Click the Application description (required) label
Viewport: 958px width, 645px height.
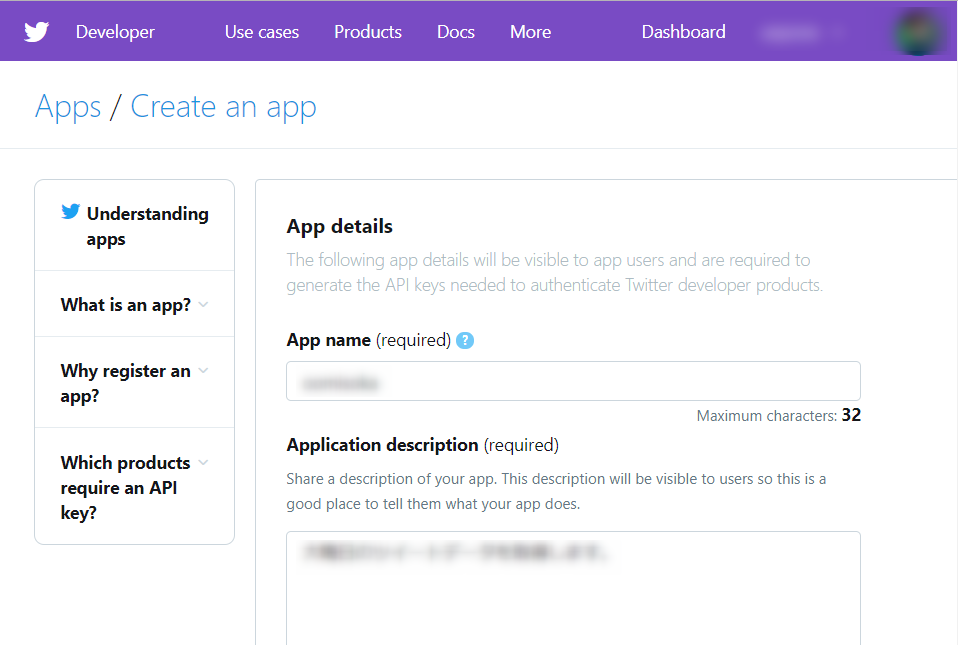(x=422, y=445)
